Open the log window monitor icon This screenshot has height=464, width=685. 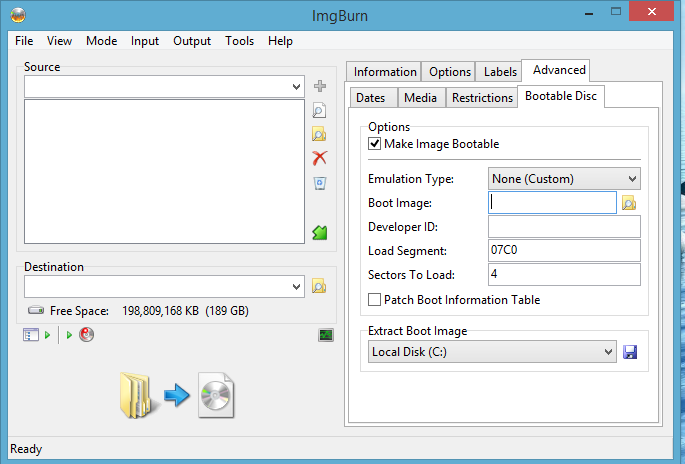[x=326, y=335]
